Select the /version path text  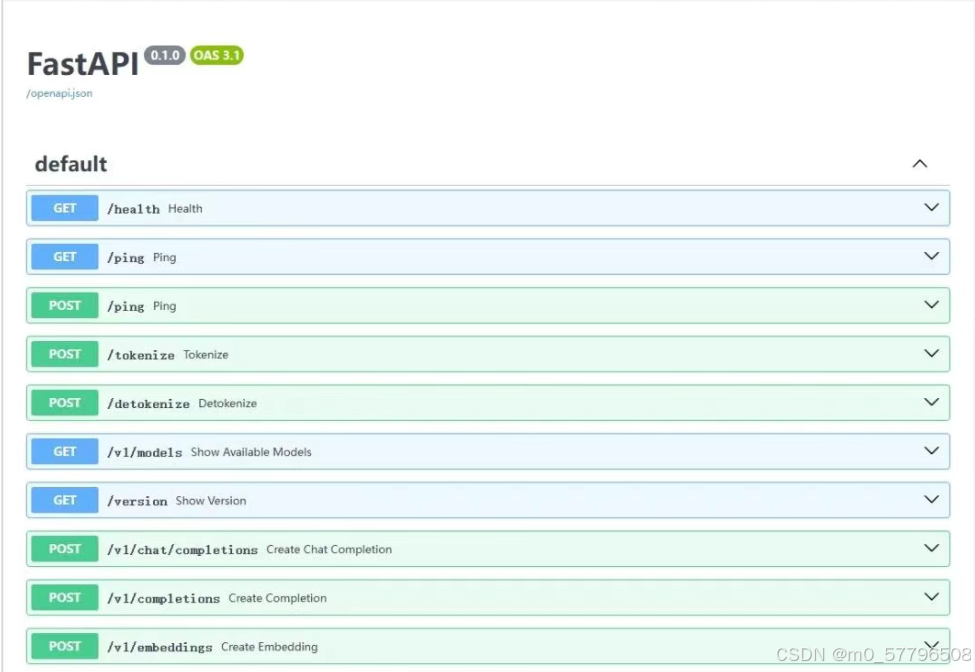[137, 501]
